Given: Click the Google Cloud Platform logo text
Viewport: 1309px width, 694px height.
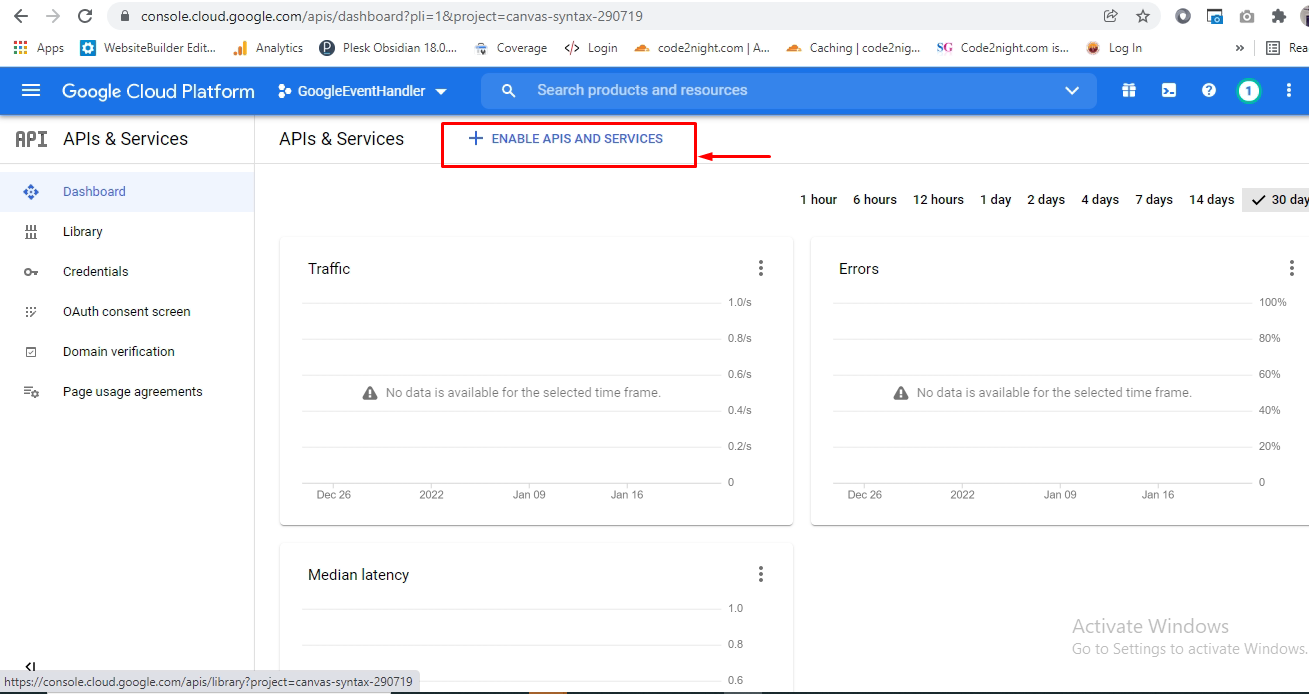Looking at the screenshot, I should pyautogui.click(x=158, y=91).
